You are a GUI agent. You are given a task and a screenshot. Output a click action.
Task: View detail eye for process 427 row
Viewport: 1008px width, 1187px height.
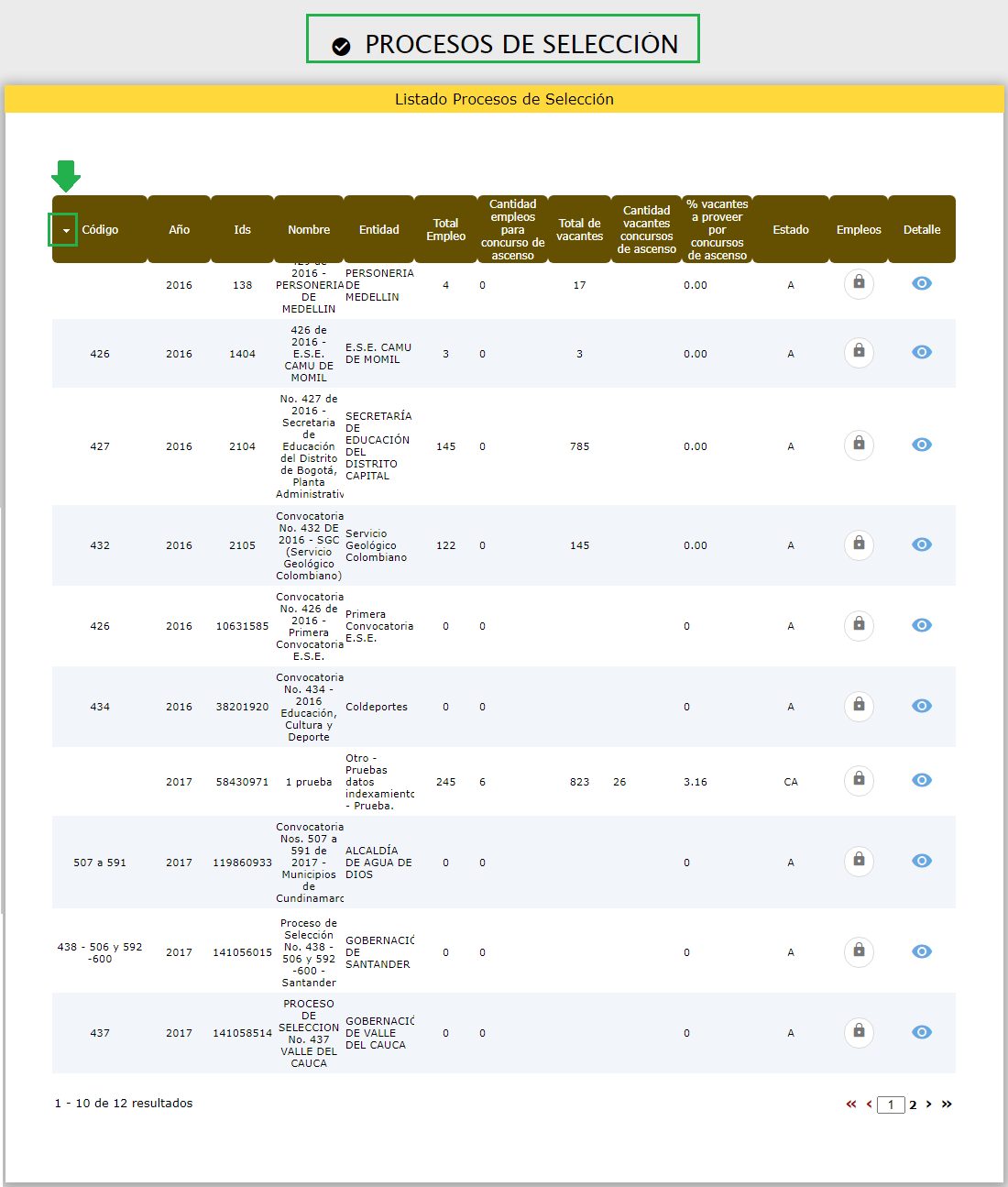tap(922, 445)
